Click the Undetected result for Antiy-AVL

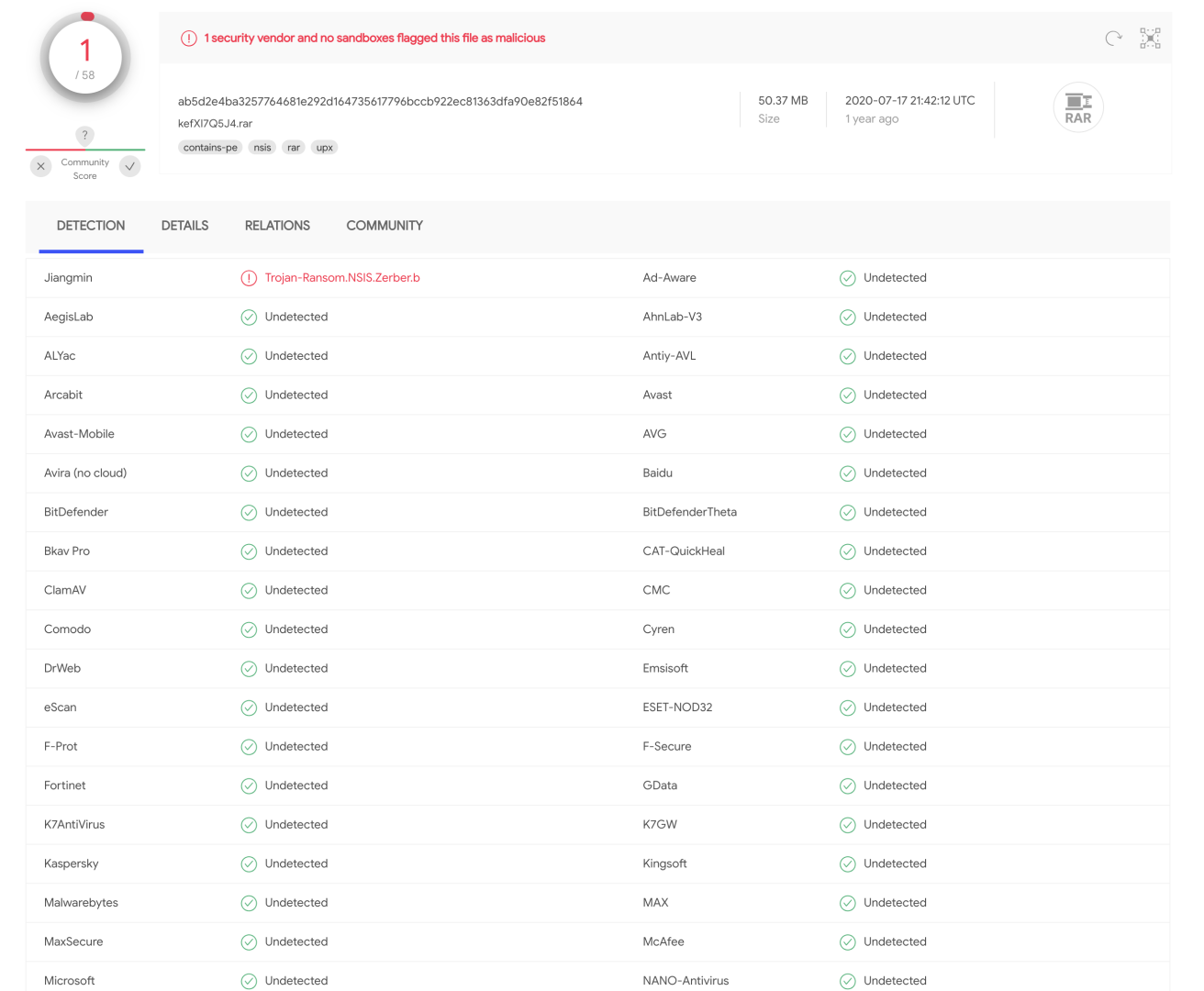coord(895,356)
